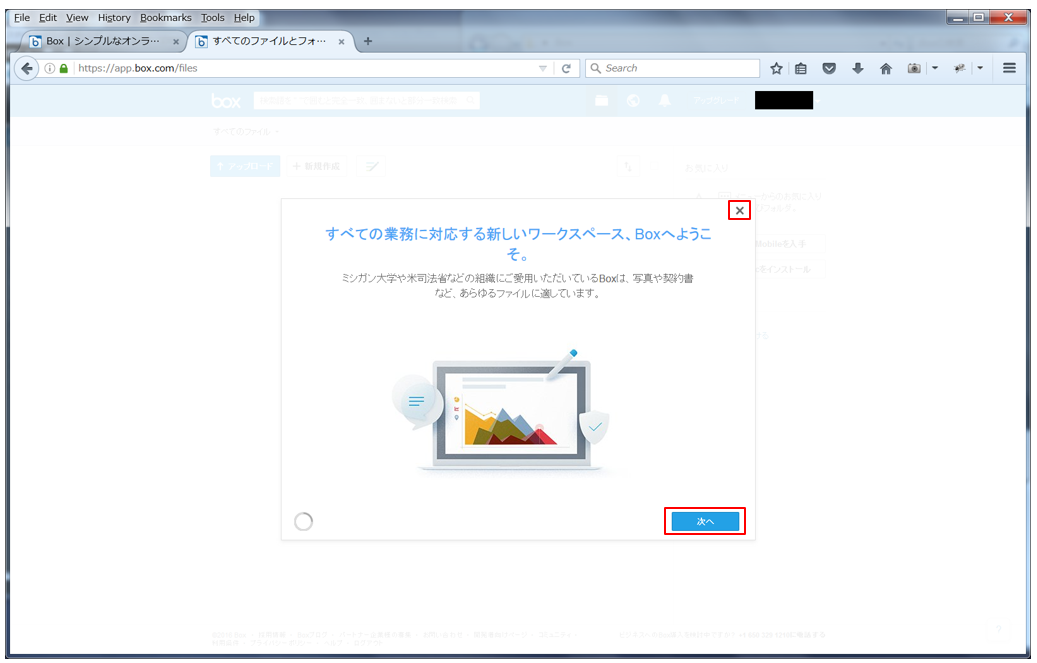This screenshot has height=663, width=1037.
Task: Open the Edit menu
Action: [x=48, y=18]
